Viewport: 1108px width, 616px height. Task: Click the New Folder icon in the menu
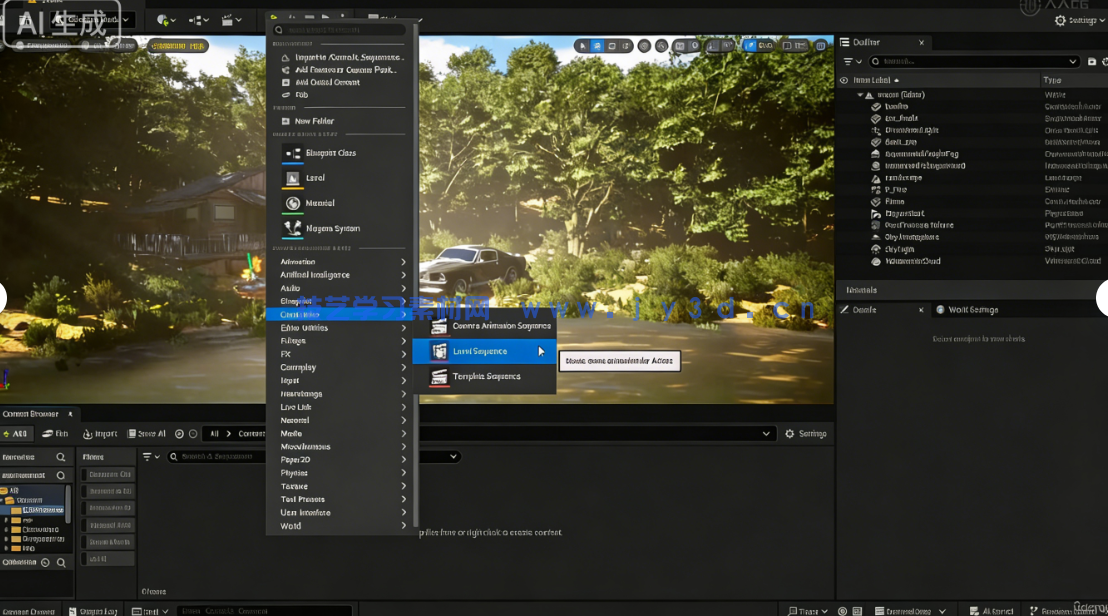tap(286, 121)
